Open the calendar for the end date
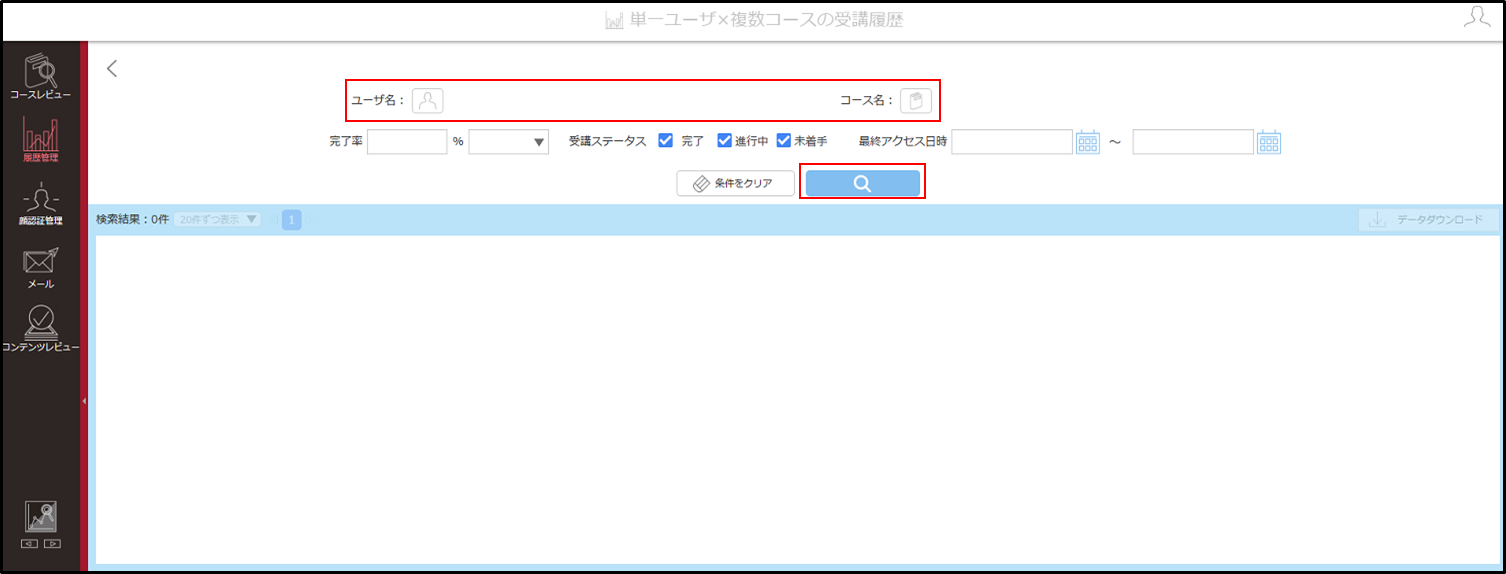The width and height of the screenshot is (1506, 574). (1269, 142)
